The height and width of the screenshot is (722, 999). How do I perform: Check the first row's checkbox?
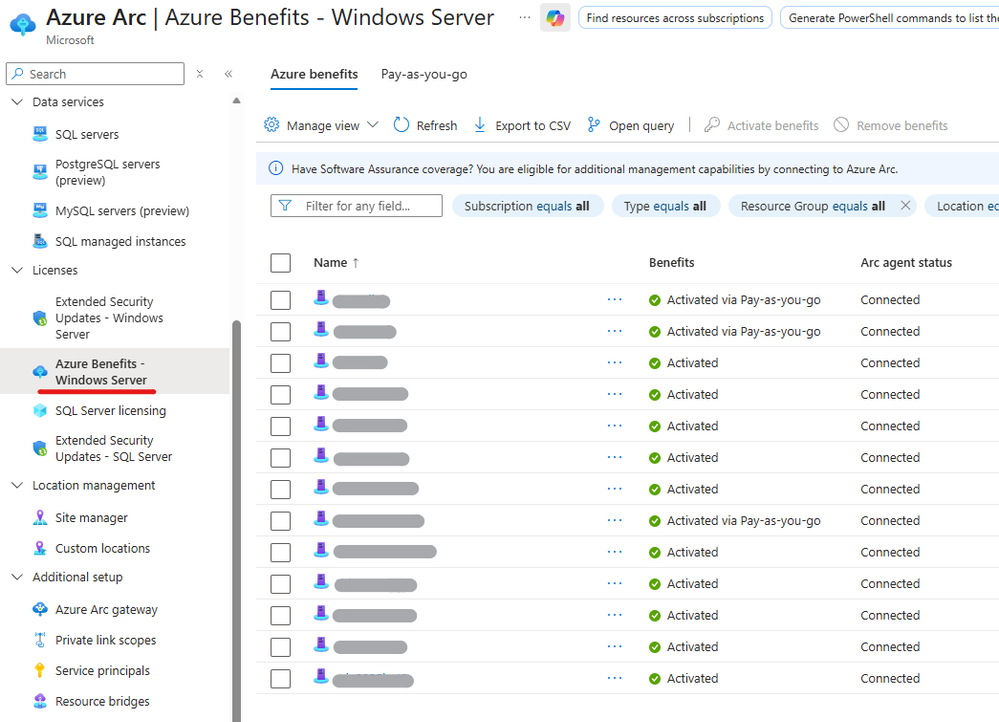[x=280, y=300]
